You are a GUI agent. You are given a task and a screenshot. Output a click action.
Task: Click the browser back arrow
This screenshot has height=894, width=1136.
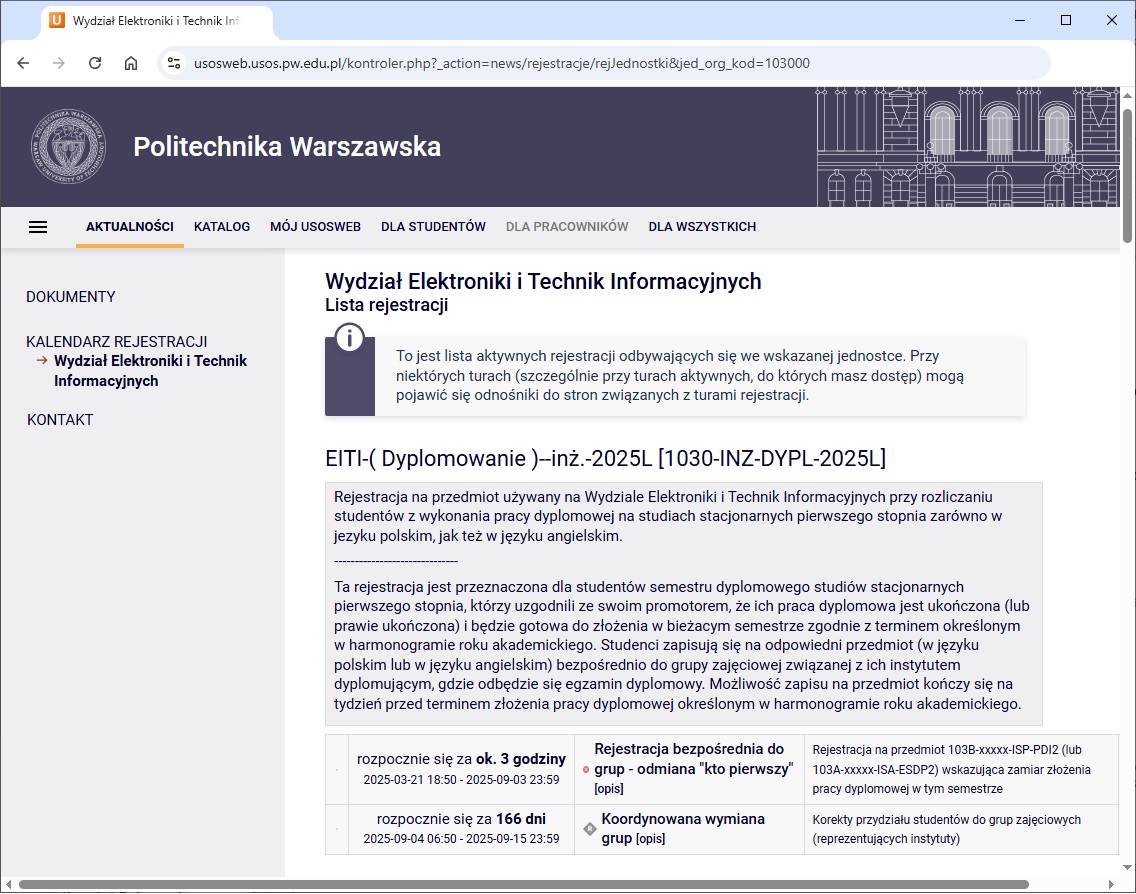pos(23,63)
